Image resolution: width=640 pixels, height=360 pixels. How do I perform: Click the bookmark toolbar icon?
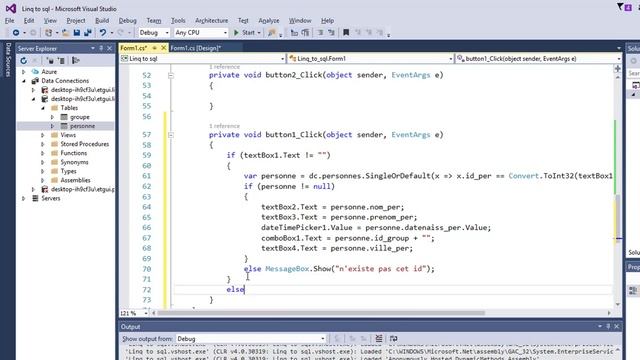click(346, 33)
